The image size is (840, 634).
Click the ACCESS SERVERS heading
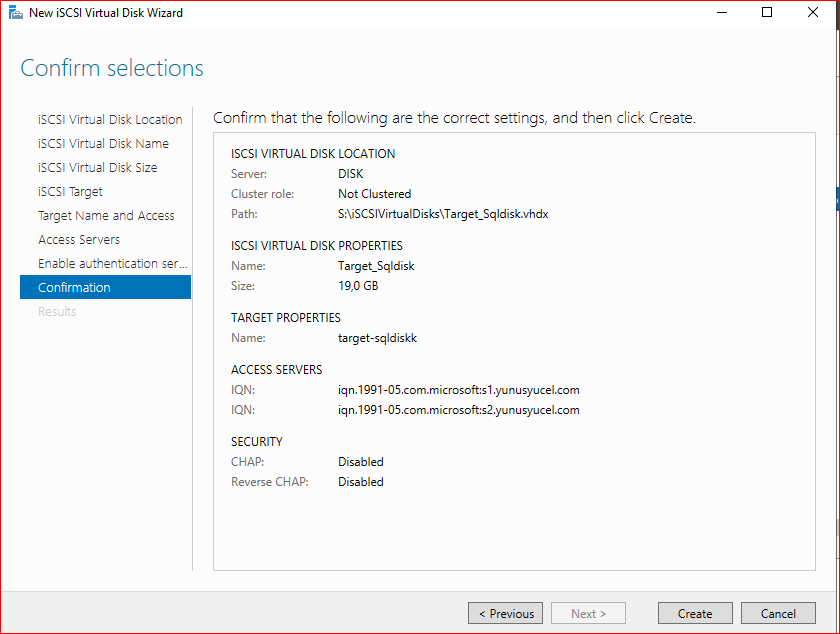276,370
